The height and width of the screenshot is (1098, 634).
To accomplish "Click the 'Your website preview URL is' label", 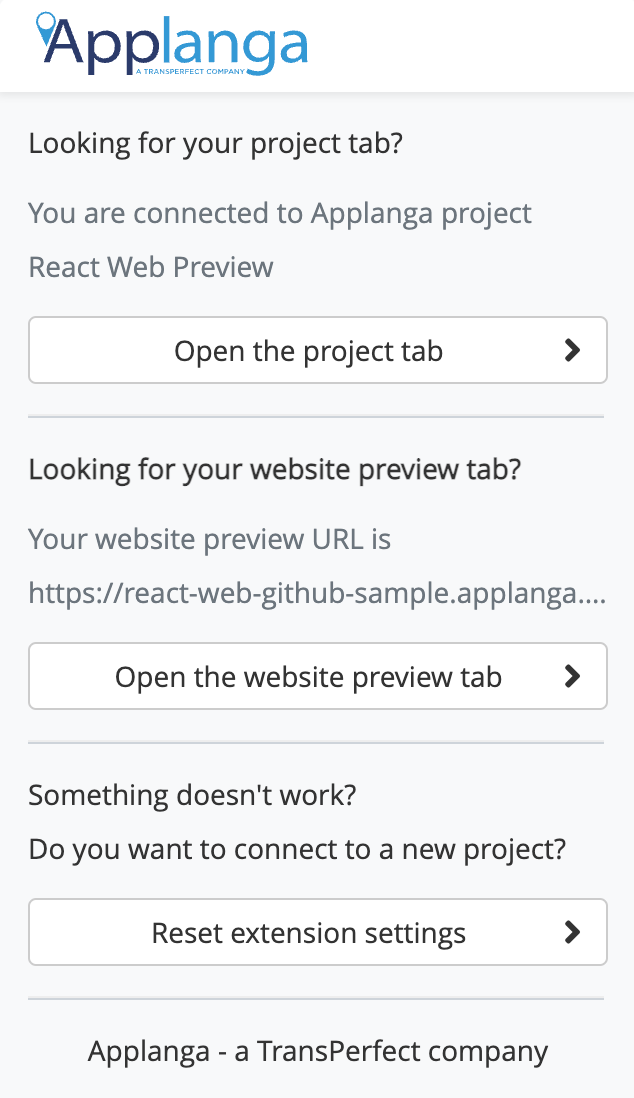I will 209,539.
